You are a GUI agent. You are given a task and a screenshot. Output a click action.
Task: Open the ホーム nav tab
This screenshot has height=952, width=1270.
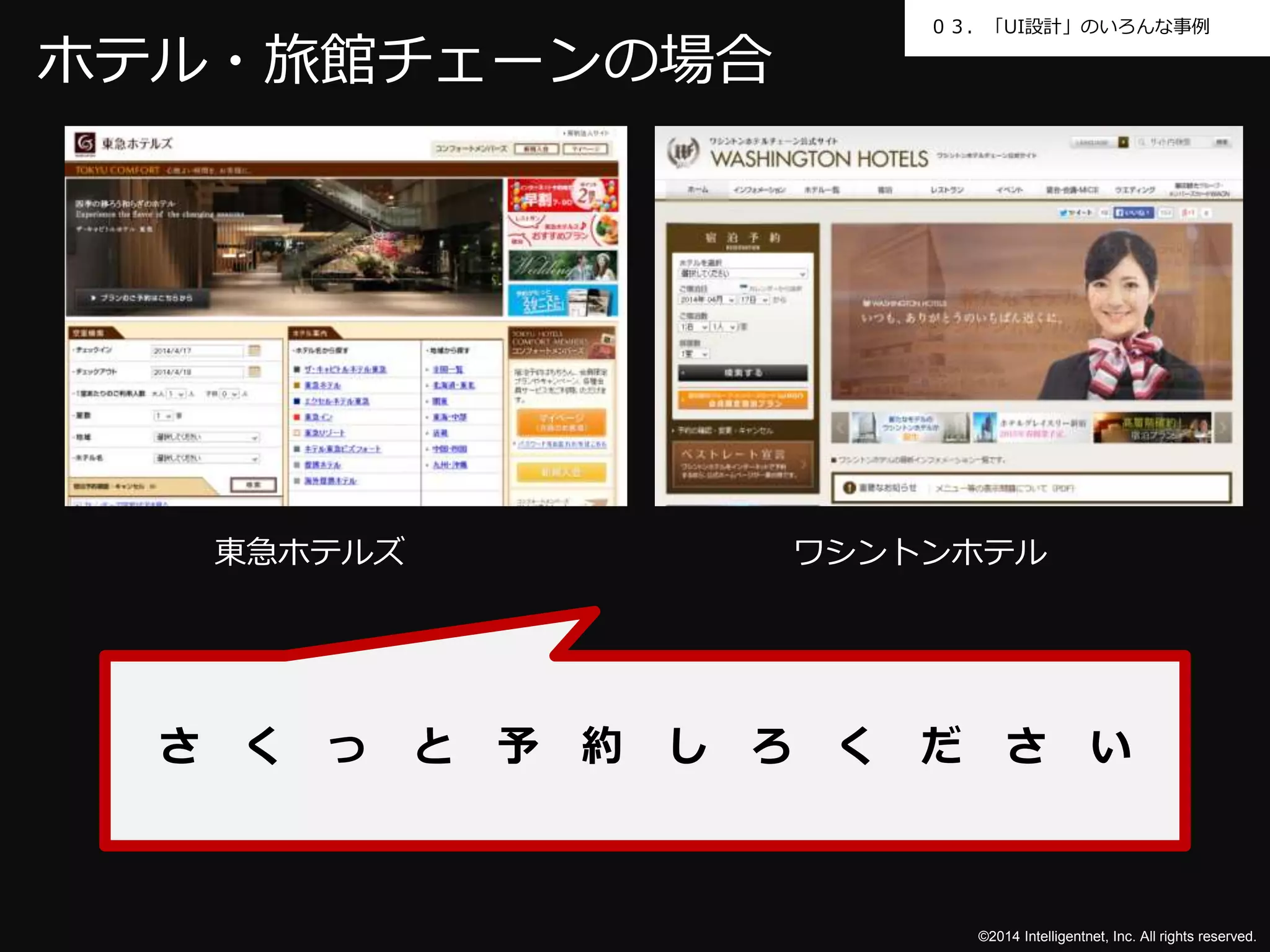pos(698,190)
